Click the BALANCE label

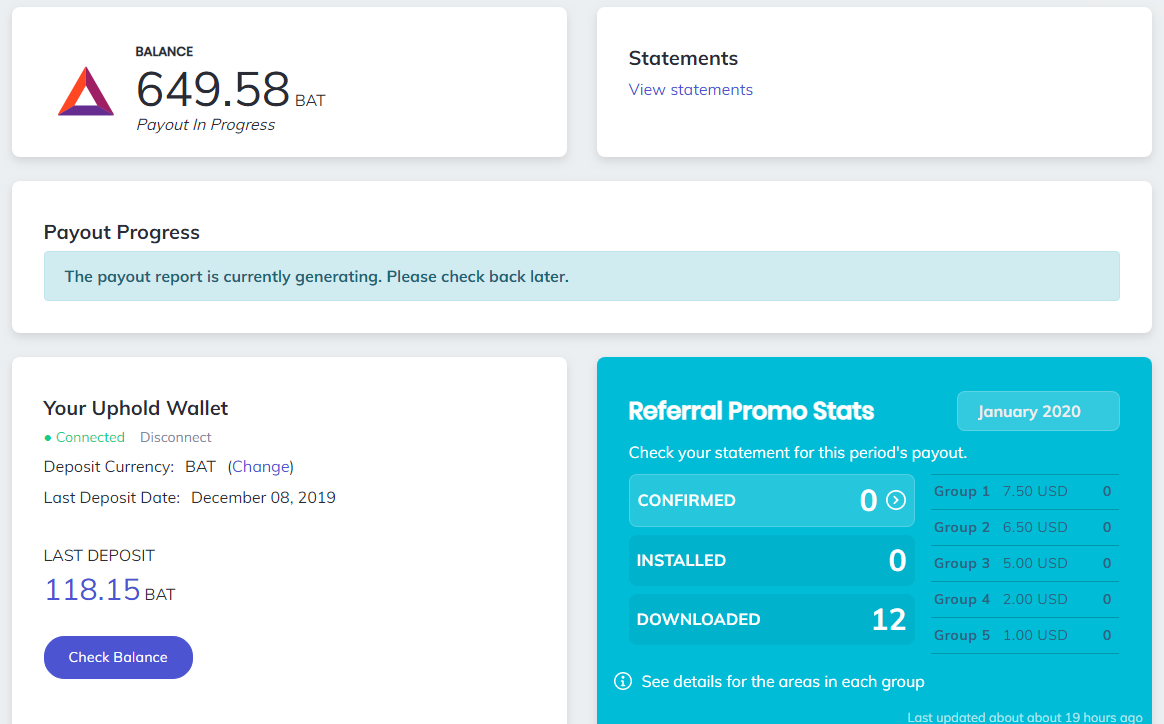[164, 51]
